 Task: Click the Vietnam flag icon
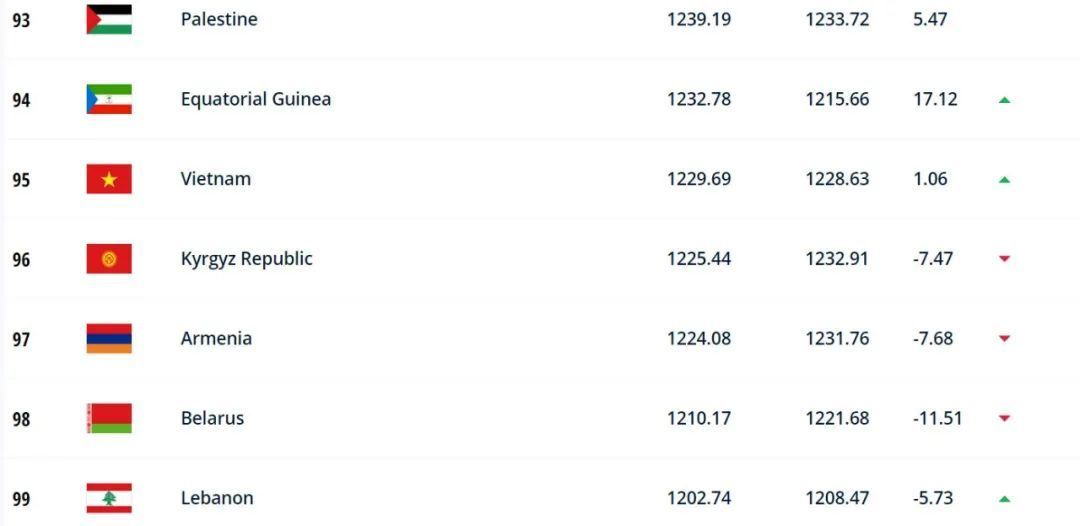tap(109, 179)
